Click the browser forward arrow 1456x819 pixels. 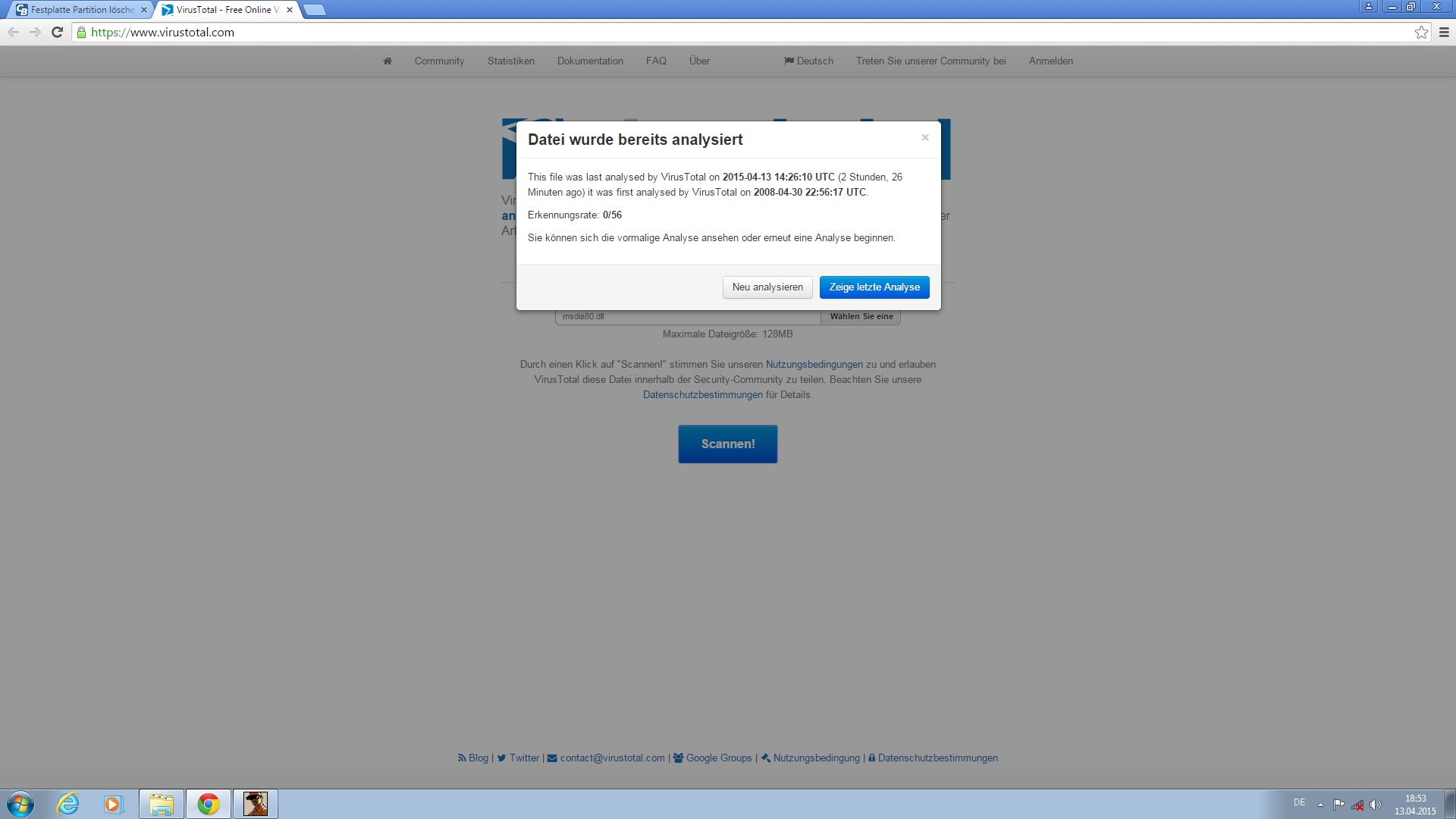tap(35, 32)
